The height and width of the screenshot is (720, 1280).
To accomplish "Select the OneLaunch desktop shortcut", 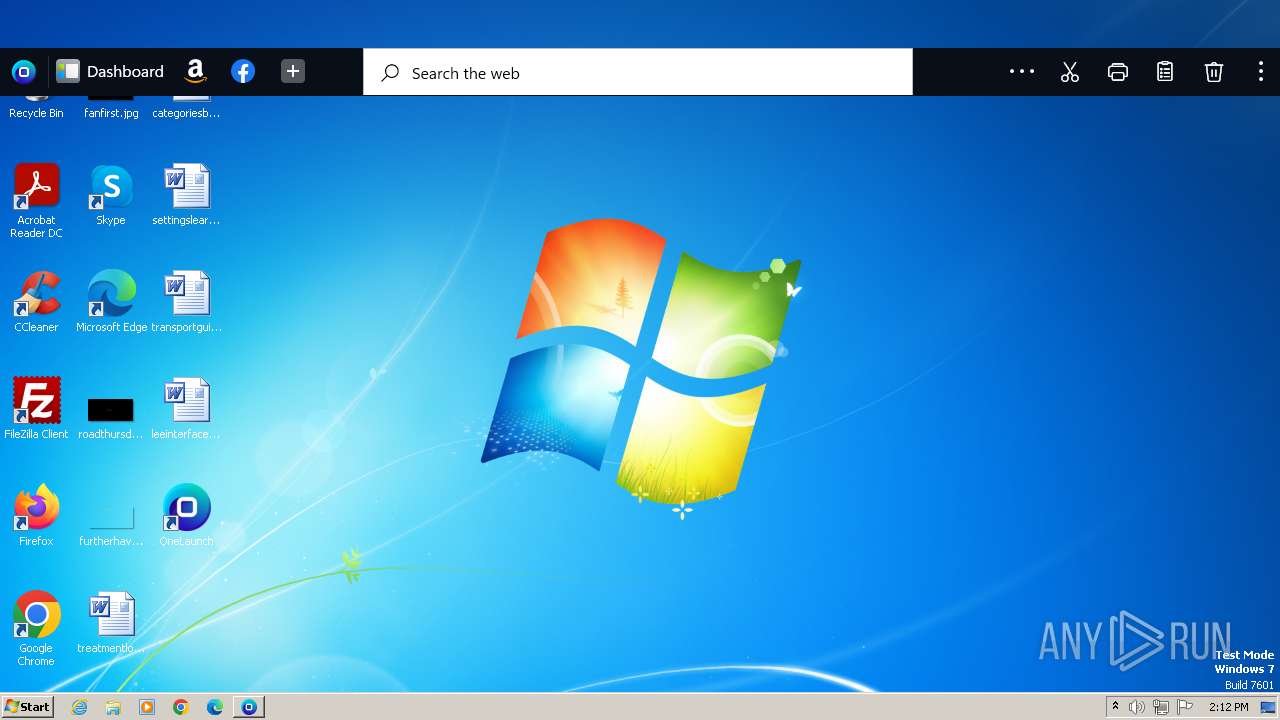I will (186, 516).
